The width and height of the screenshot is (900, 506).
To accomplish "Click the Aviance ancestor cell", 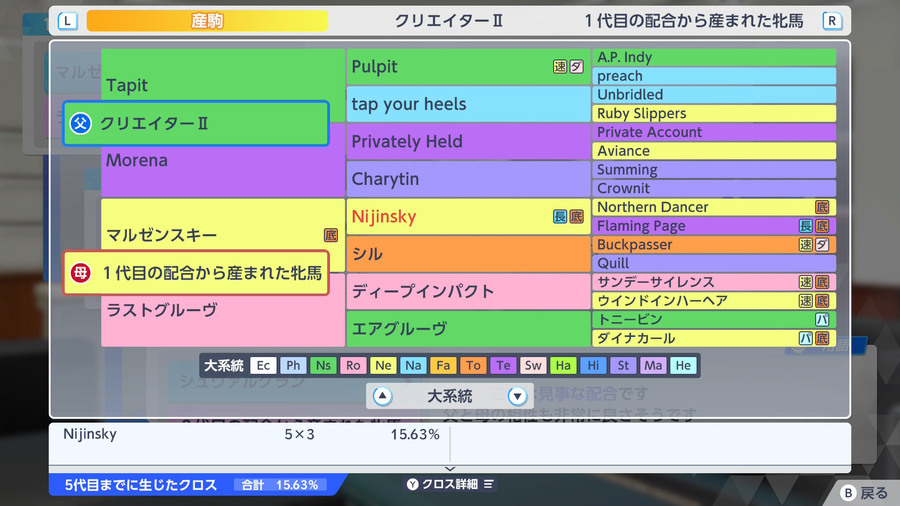I will coord(713,151).
